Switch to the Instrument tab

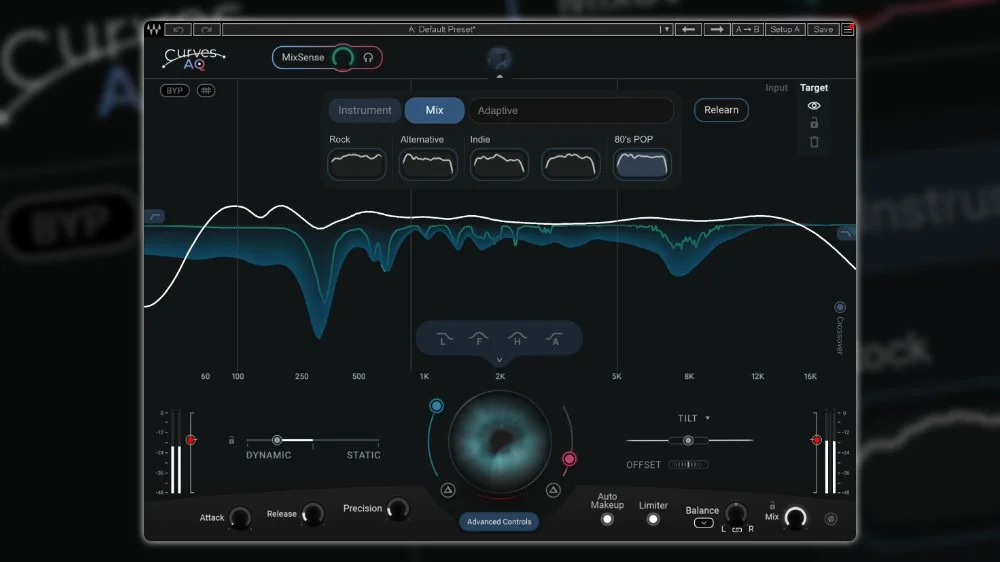click(x=365, y=110)
